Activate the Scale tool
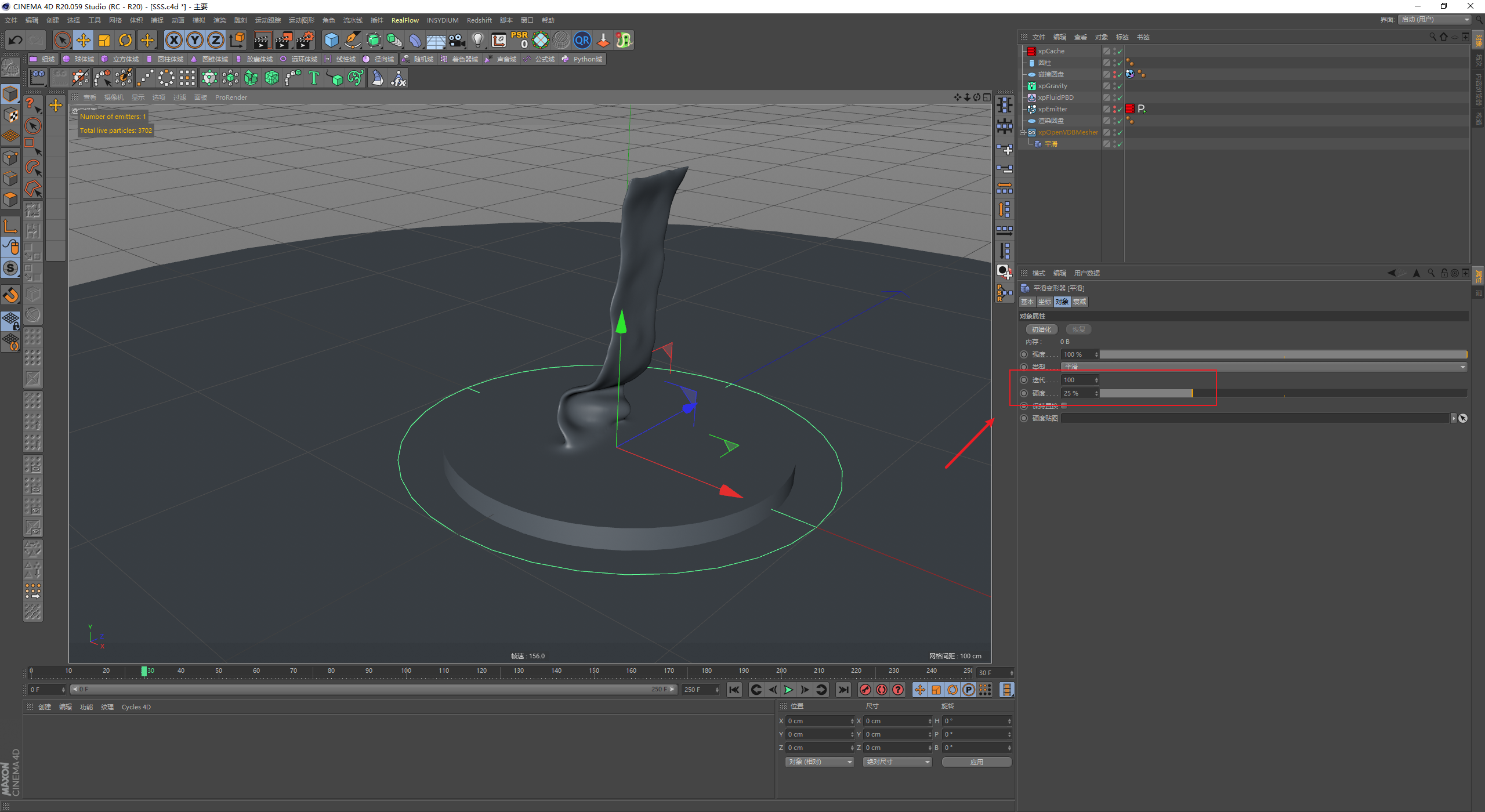The width and height of the screenshot is (1485, 812). (x=104, y=40)
